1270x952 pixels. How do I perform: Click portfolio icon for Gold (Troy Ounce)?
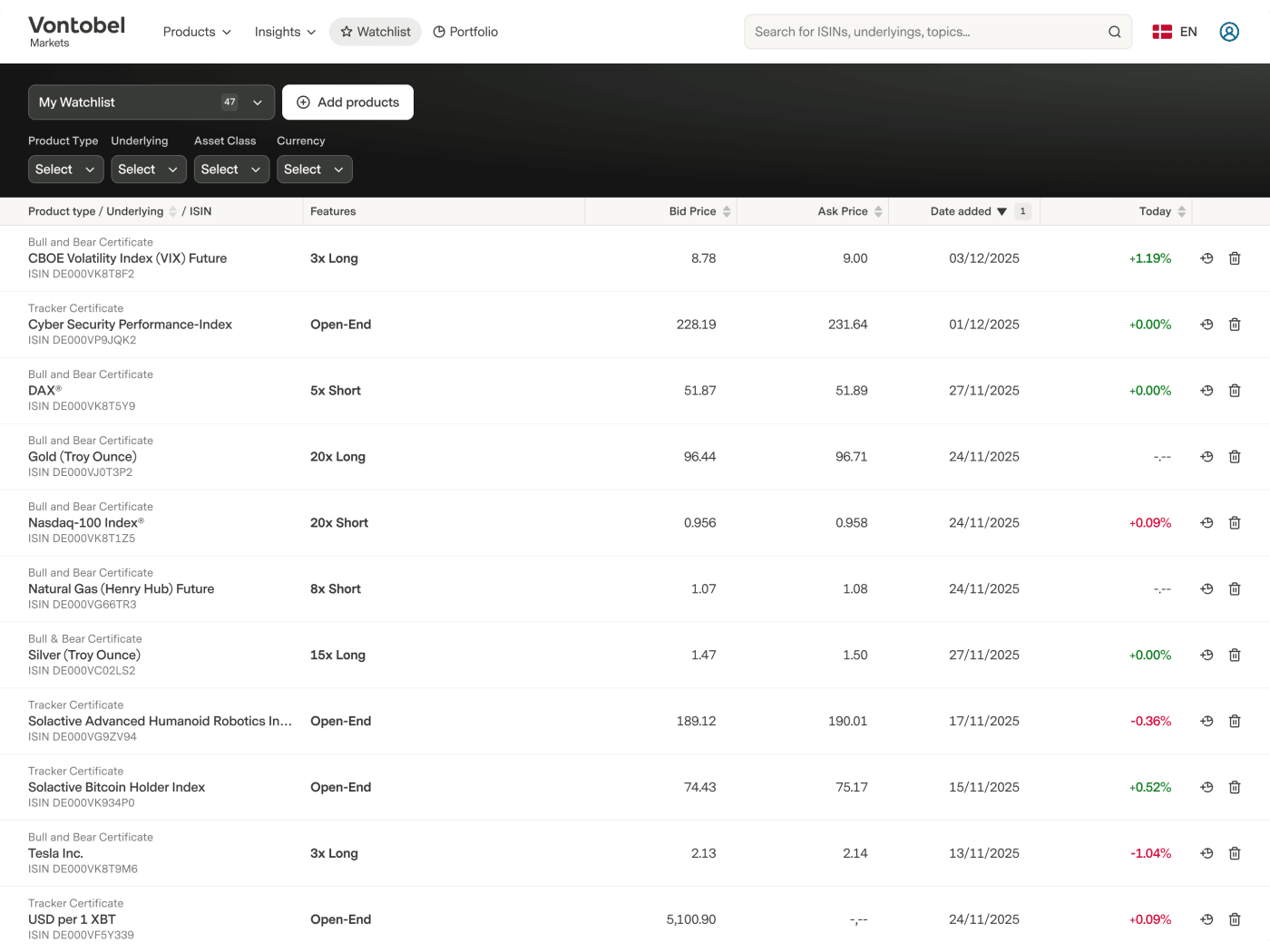pos(1206,457)
